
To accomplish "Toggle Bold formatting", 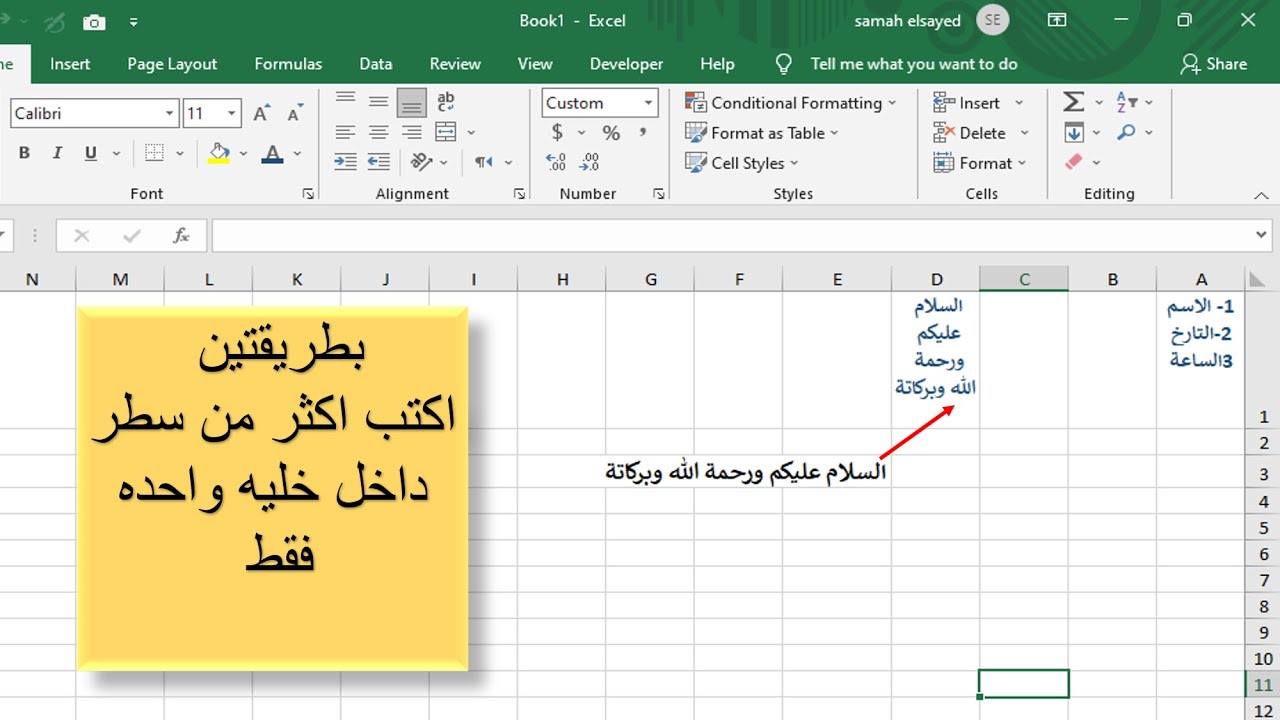I will point(25,153).
